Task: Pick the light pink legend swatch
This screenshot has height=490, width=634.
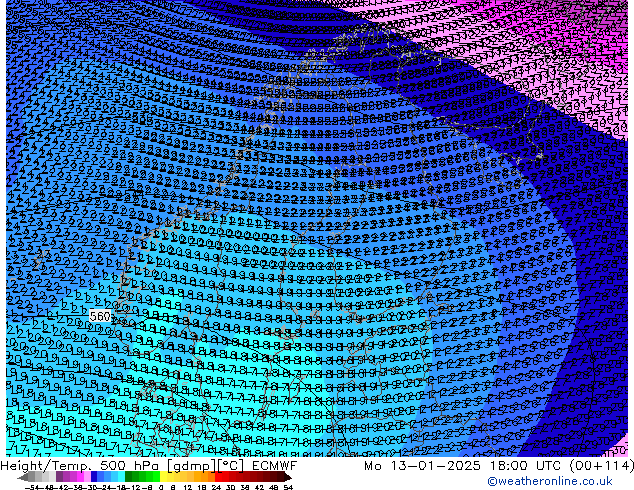Action: click(87, 477)
